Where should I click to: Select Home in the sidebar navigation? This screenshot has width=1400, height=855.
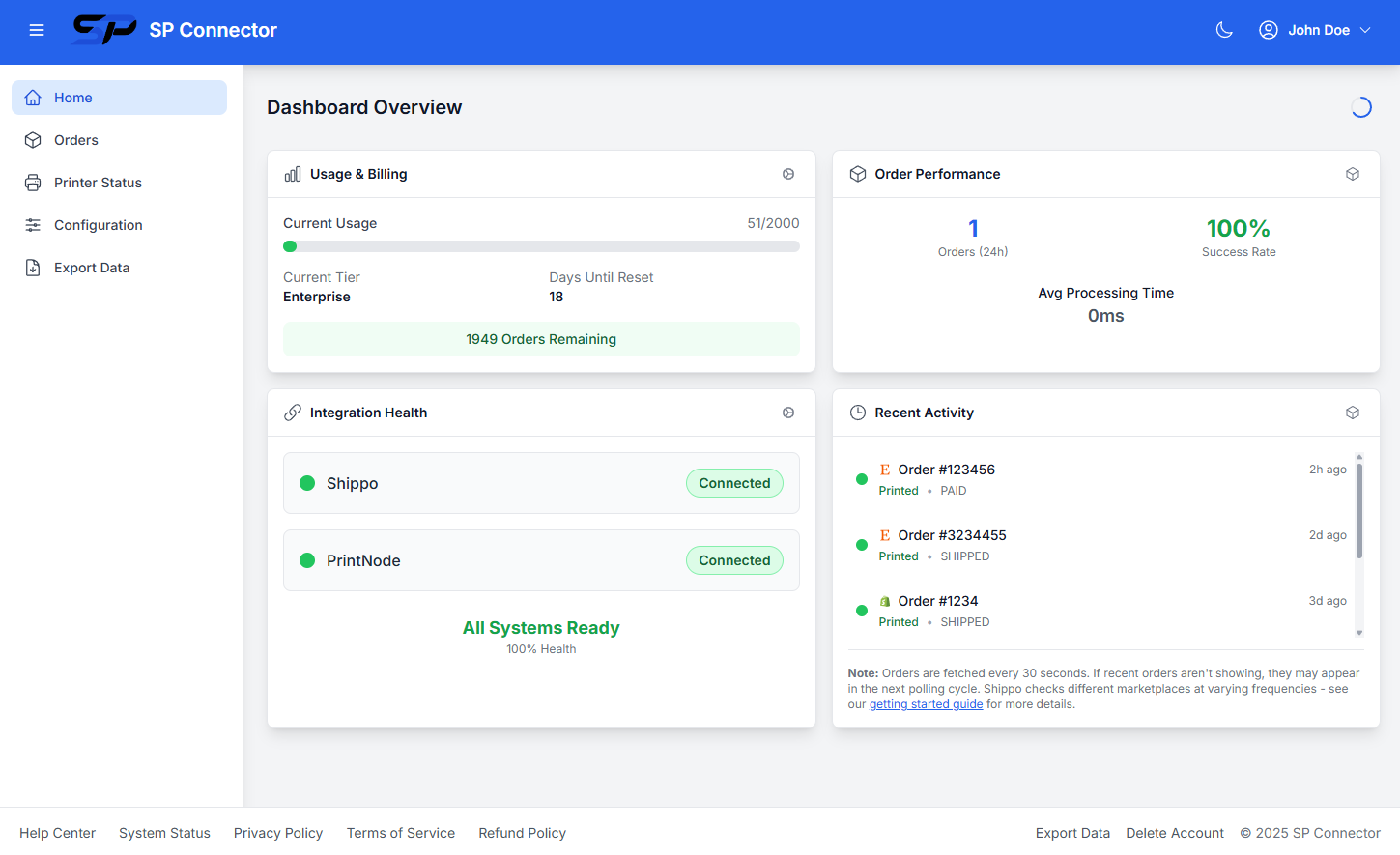tap(72, 98)
